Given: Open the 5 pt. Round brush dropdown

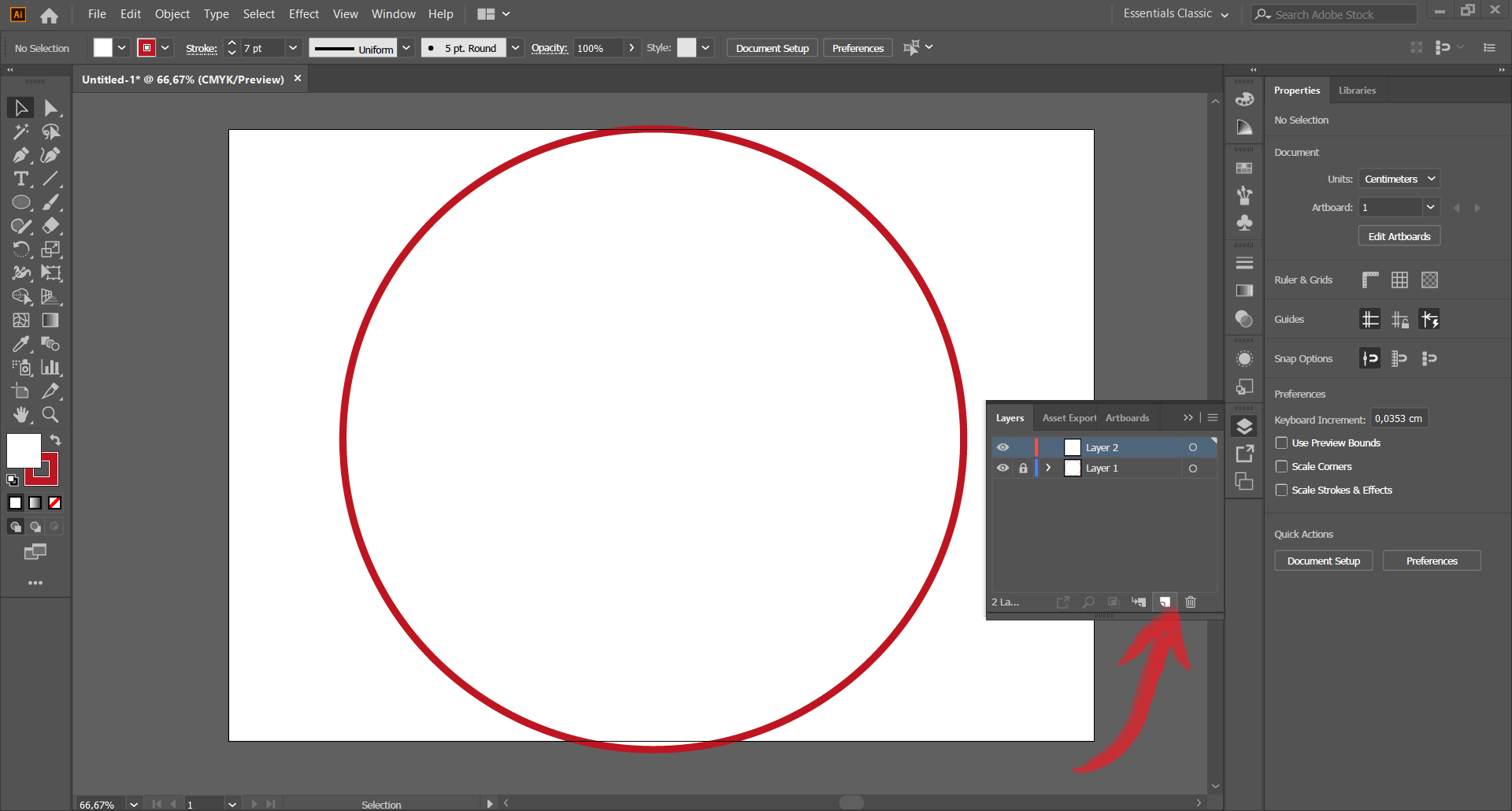Looking at the screenshot, I should (515, 48).
